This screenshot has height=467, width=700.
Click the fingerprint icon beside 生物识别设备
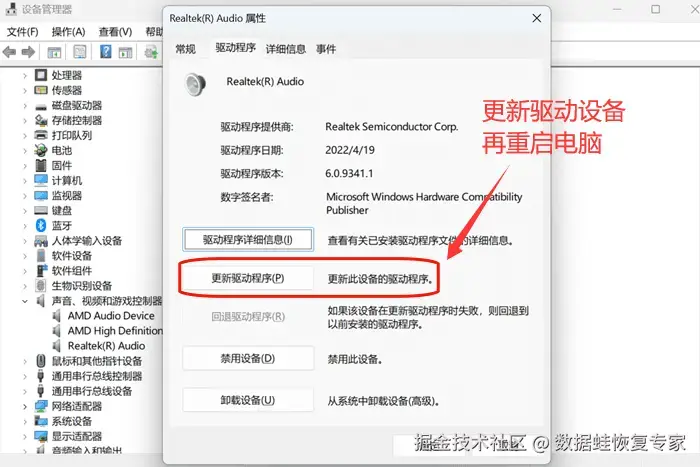click(x=41, y=286)
